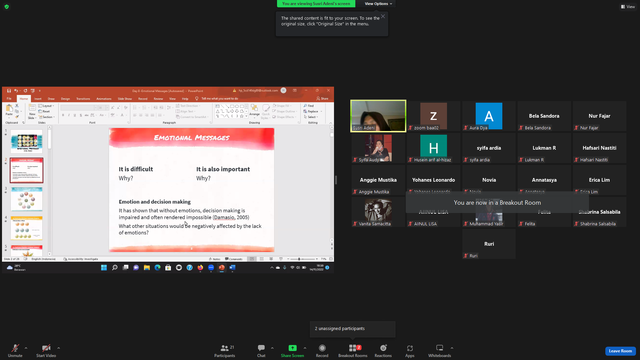
Task: Click Search icon on Windows taskbar
Action: (115, 268)
